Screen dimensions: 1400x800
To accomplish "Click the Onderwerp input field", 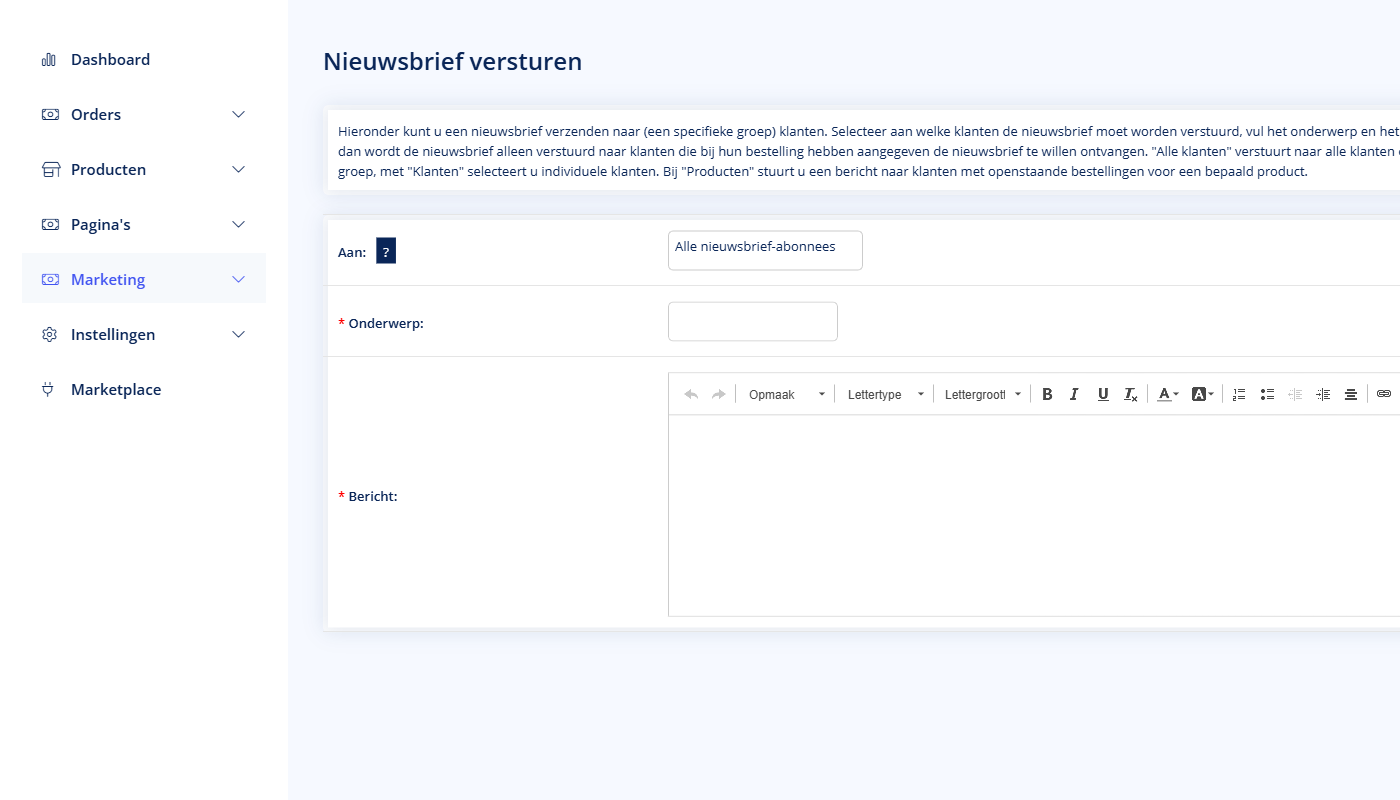I will [x=752, y=321].
